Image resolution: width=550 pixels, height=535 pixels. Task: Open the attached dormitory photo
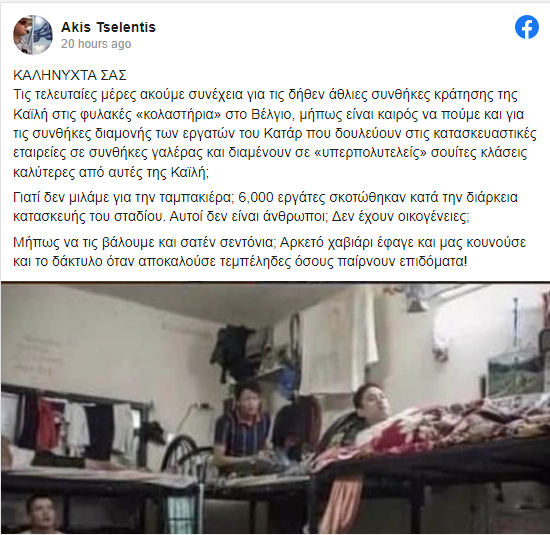275,408
